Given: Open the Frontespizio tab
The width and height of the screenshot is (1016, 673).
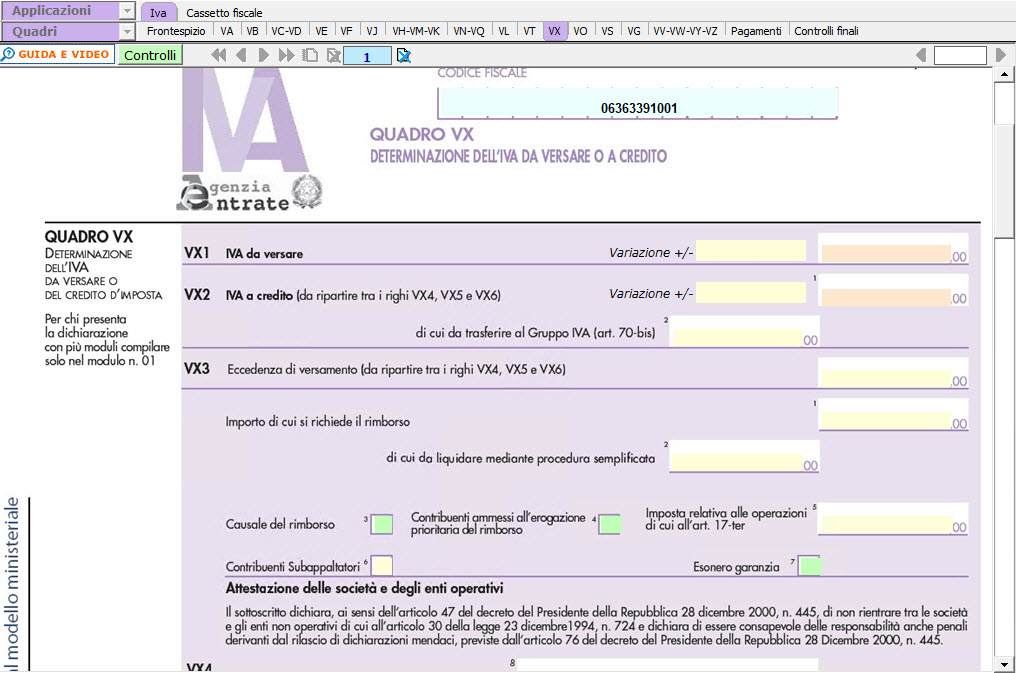Looking at the screenshot, I should click(x=176, y=31).
